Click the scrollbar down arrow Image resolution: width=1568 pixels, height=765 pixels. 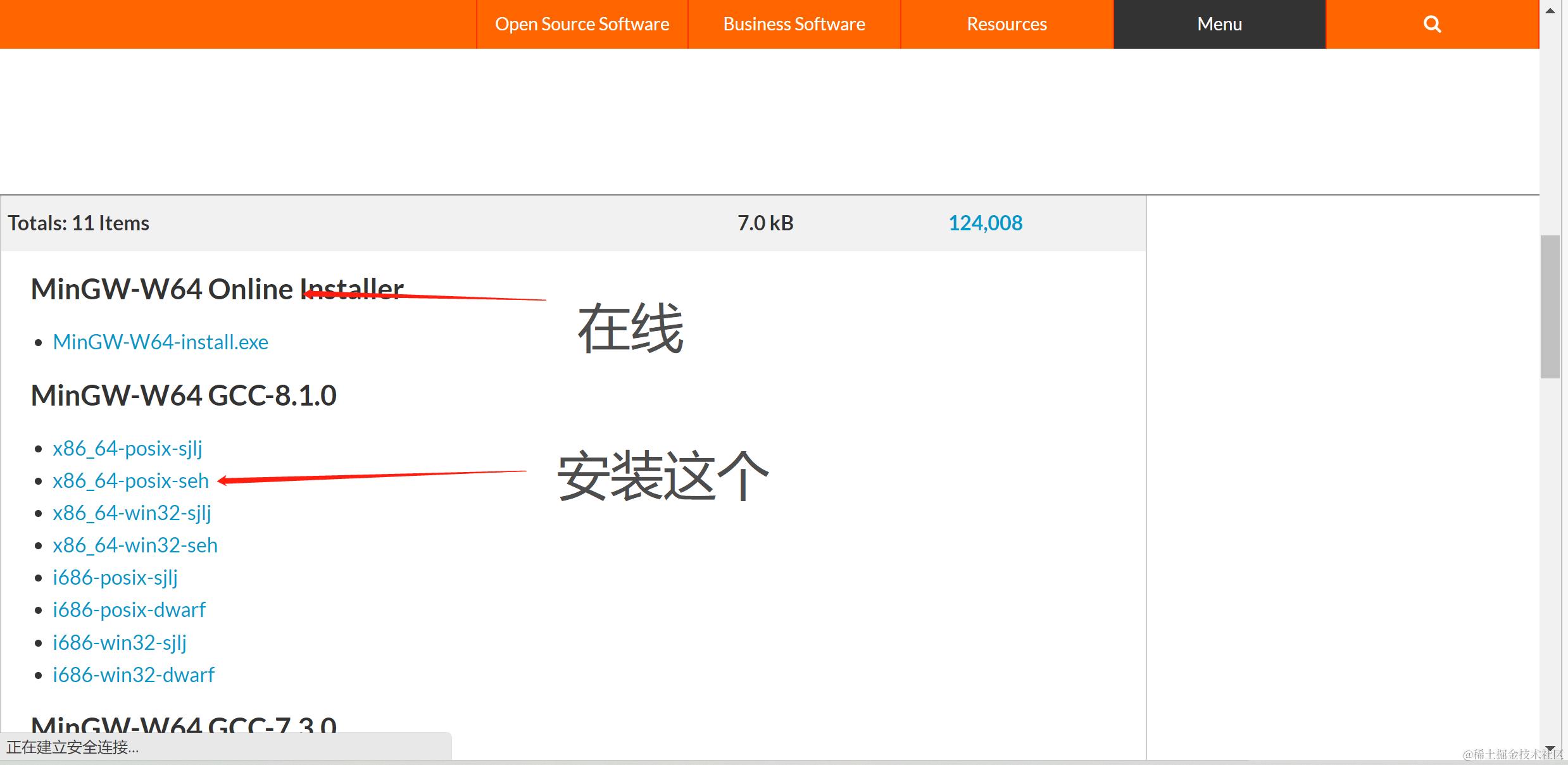[x=1550, y=749]
